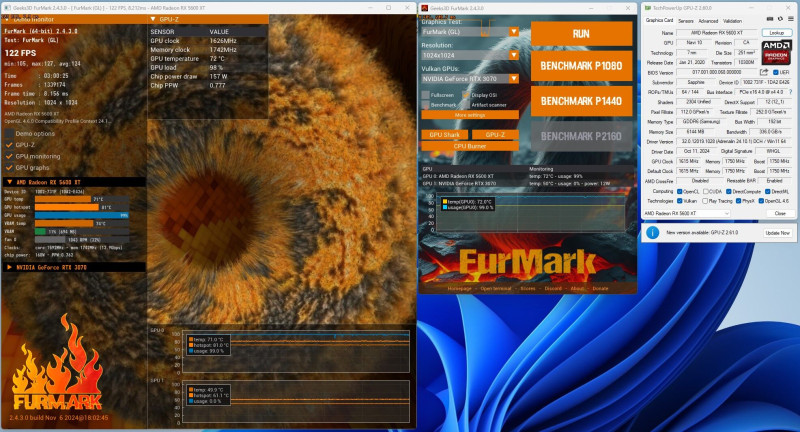Start BENCHMARK P1080

(x=581, y=66)
